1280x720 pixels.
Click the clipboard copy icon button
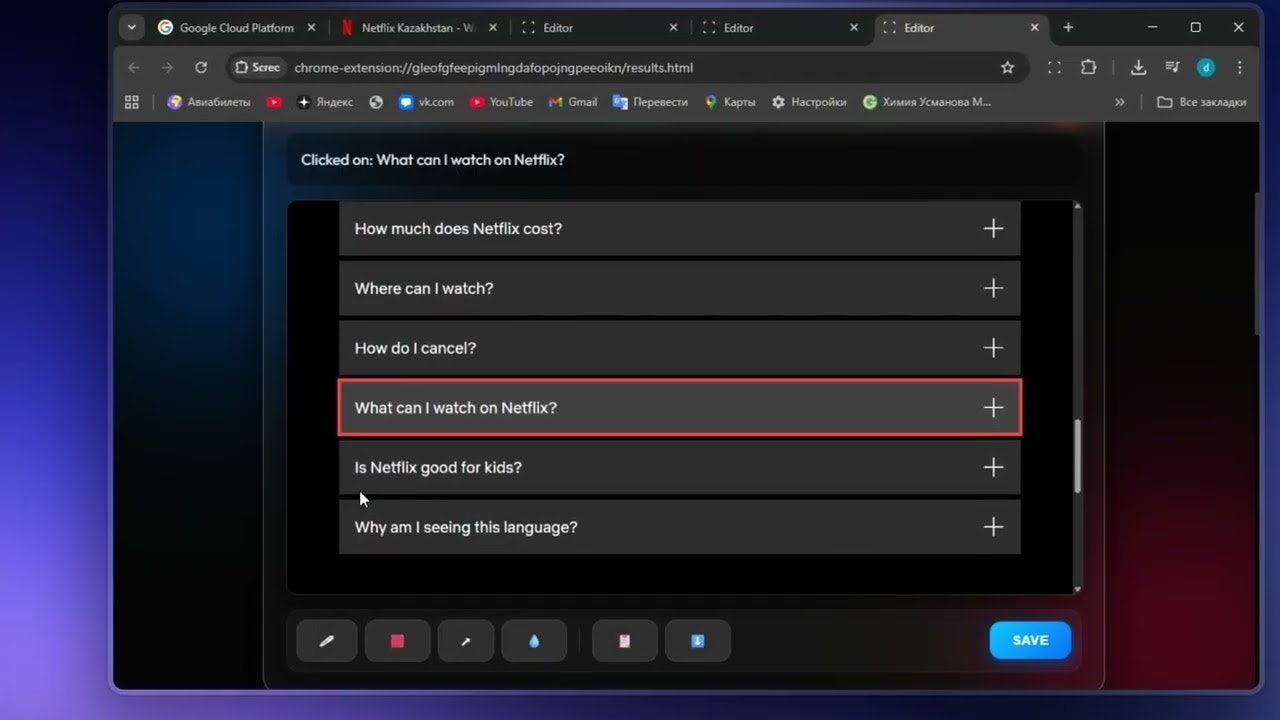[625, 641]
